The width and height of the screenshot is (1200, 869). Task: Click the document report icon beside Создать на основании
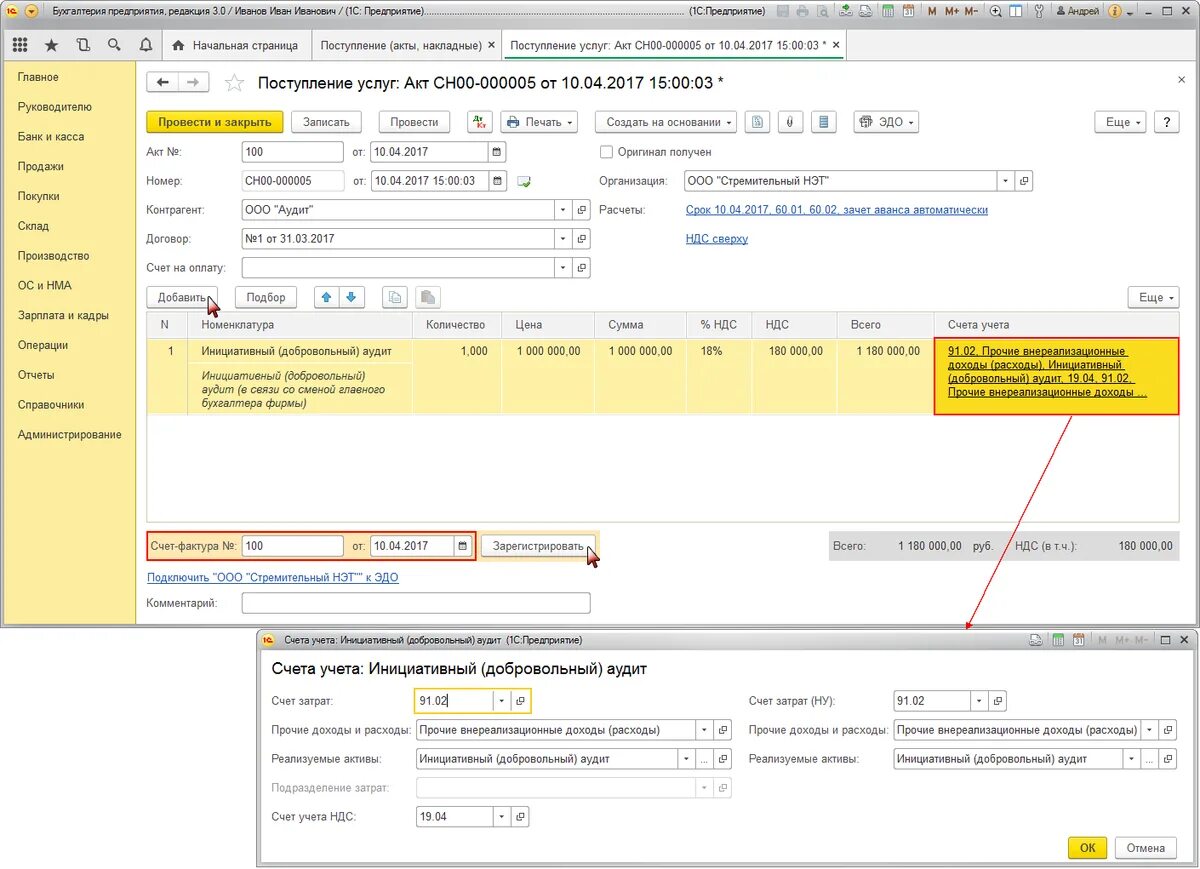[758, 122]
